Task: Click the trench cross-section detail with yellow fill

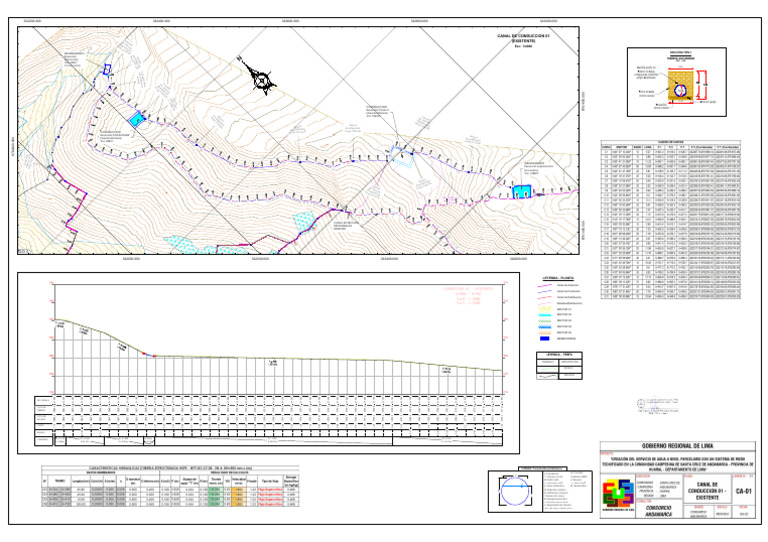Action: point(680,86)
